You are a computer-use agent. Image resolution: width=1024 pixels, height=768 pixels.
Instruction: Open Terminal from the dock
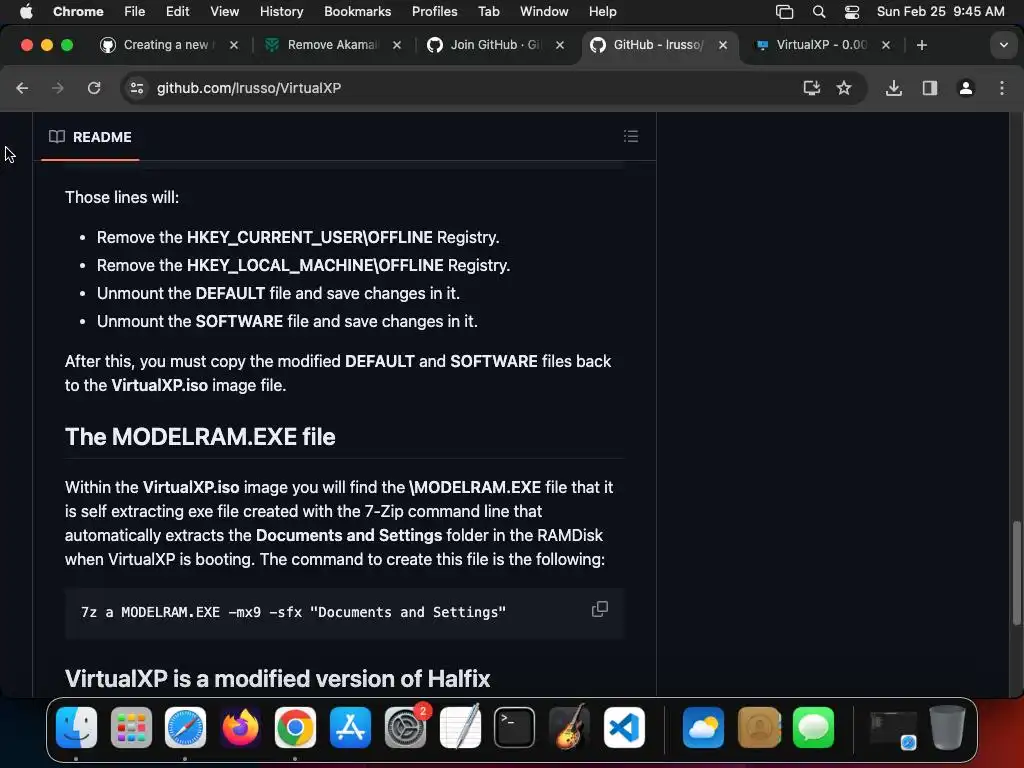[x=515, y=727]
